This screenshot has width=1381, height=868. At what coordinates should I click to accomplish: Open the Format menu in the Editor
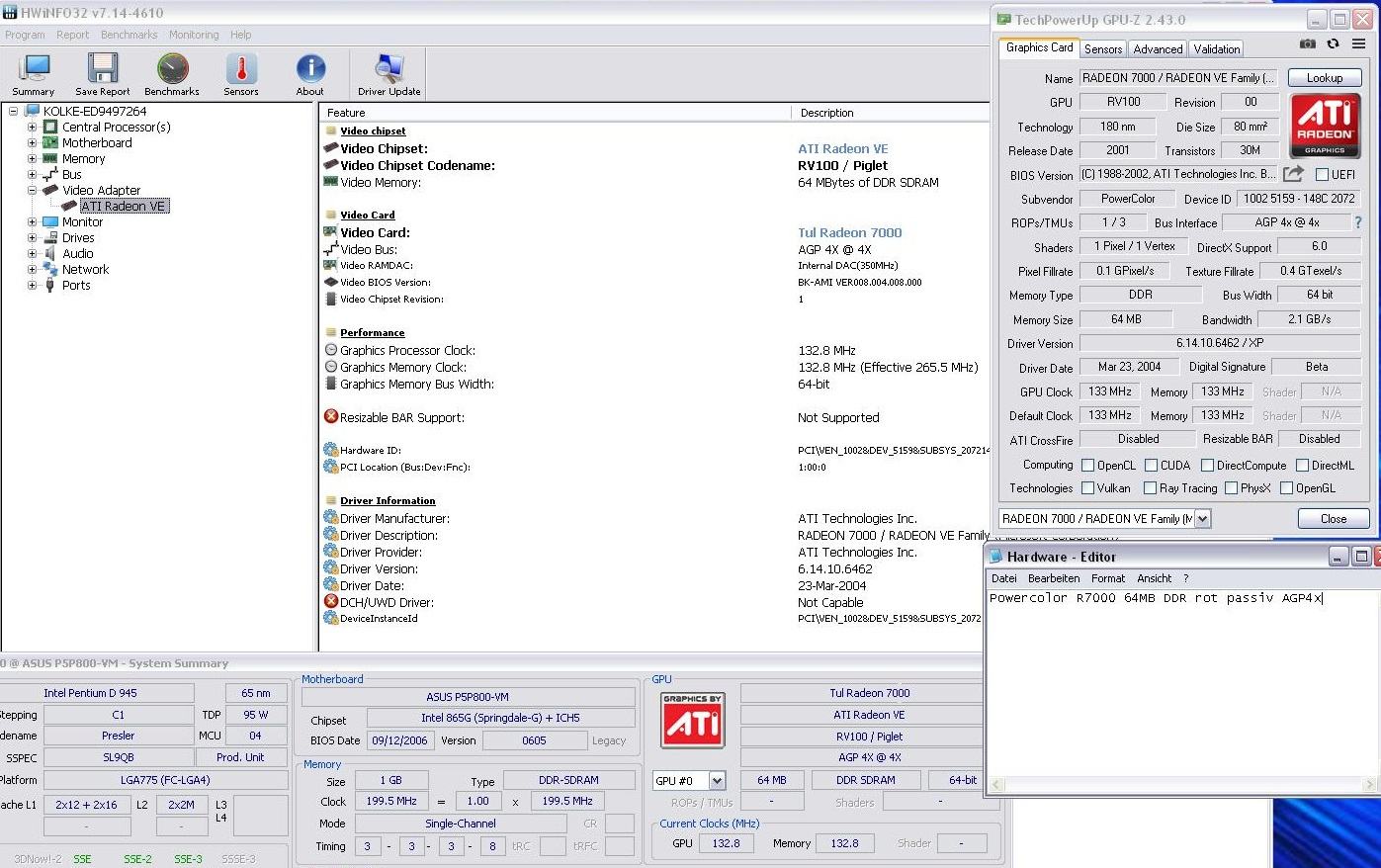1108,578
